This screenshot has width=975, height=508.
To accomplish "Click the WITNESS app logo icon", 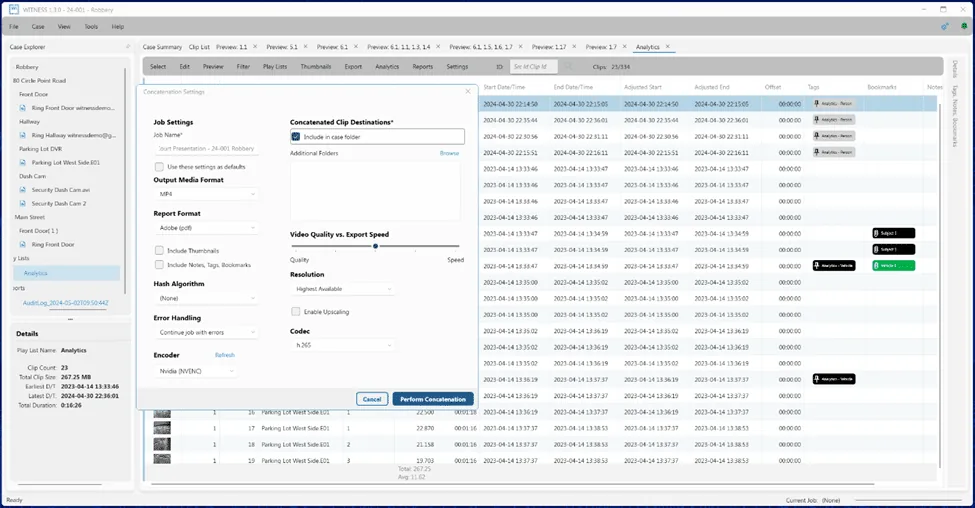I will [x=14, y=9].
